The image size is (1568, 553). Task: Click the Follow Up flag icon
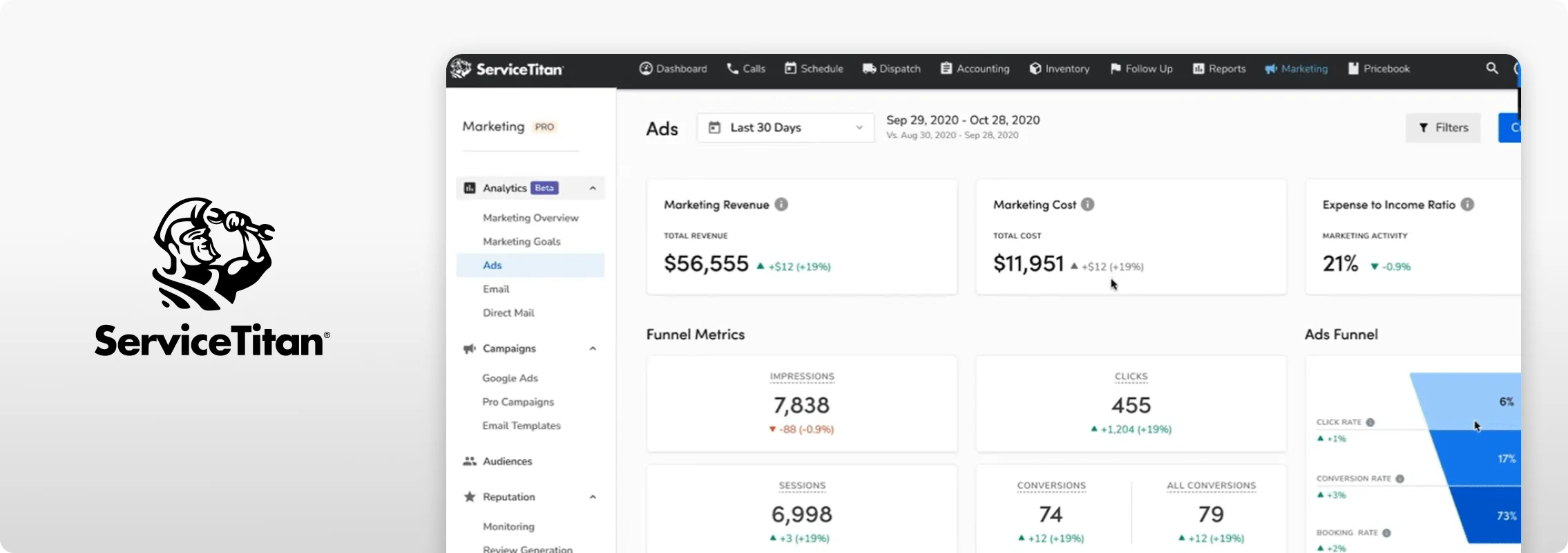pos(1116,68)
